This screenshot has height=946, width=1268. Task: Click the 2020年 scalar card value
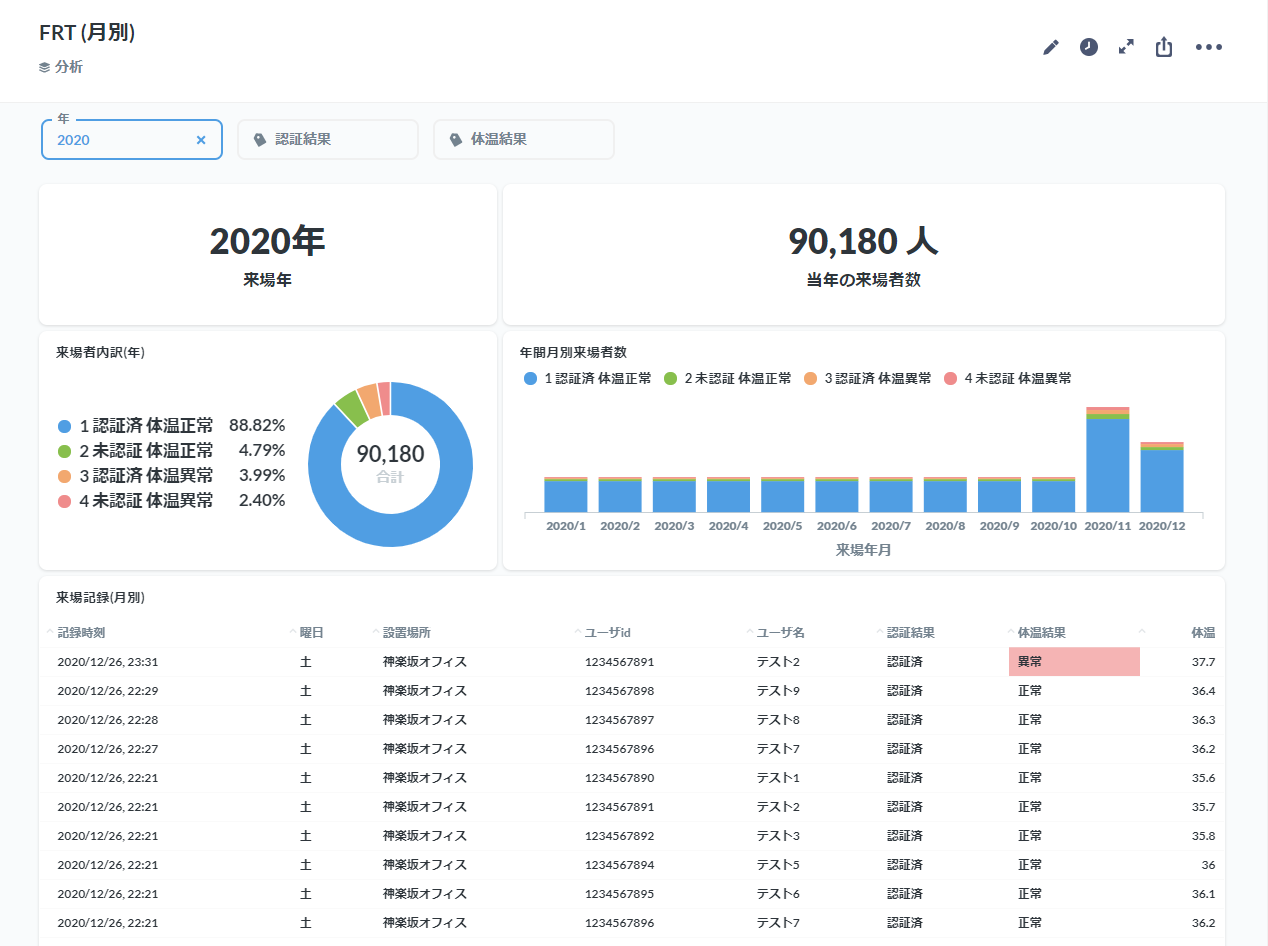(267, 242)
